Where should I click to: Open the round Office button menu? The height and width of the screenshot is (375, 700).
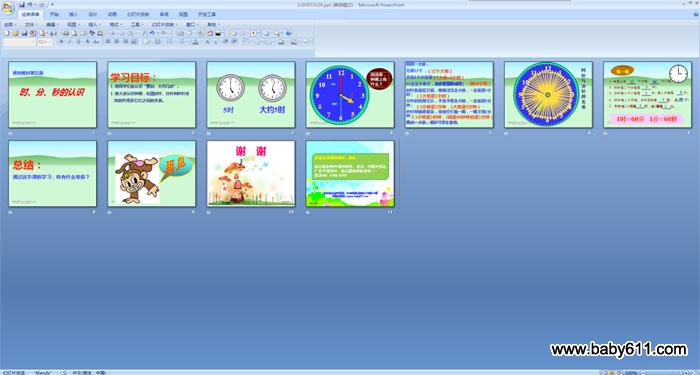click(x=8, y=8)
